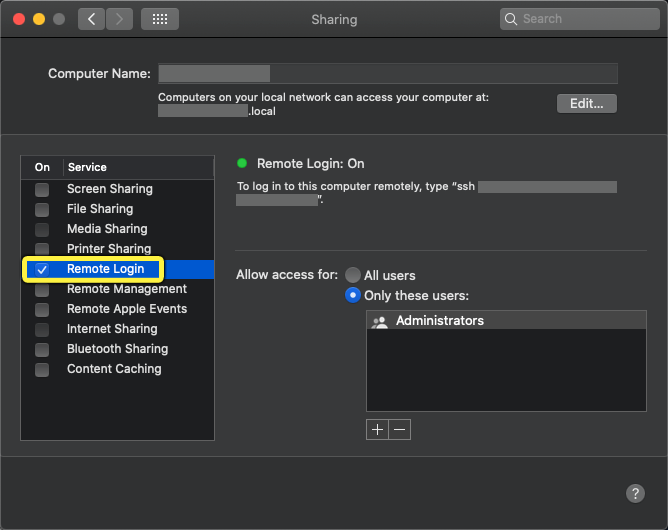
Task: Add a user with the plus button
Action: click(x=377, y=429)
